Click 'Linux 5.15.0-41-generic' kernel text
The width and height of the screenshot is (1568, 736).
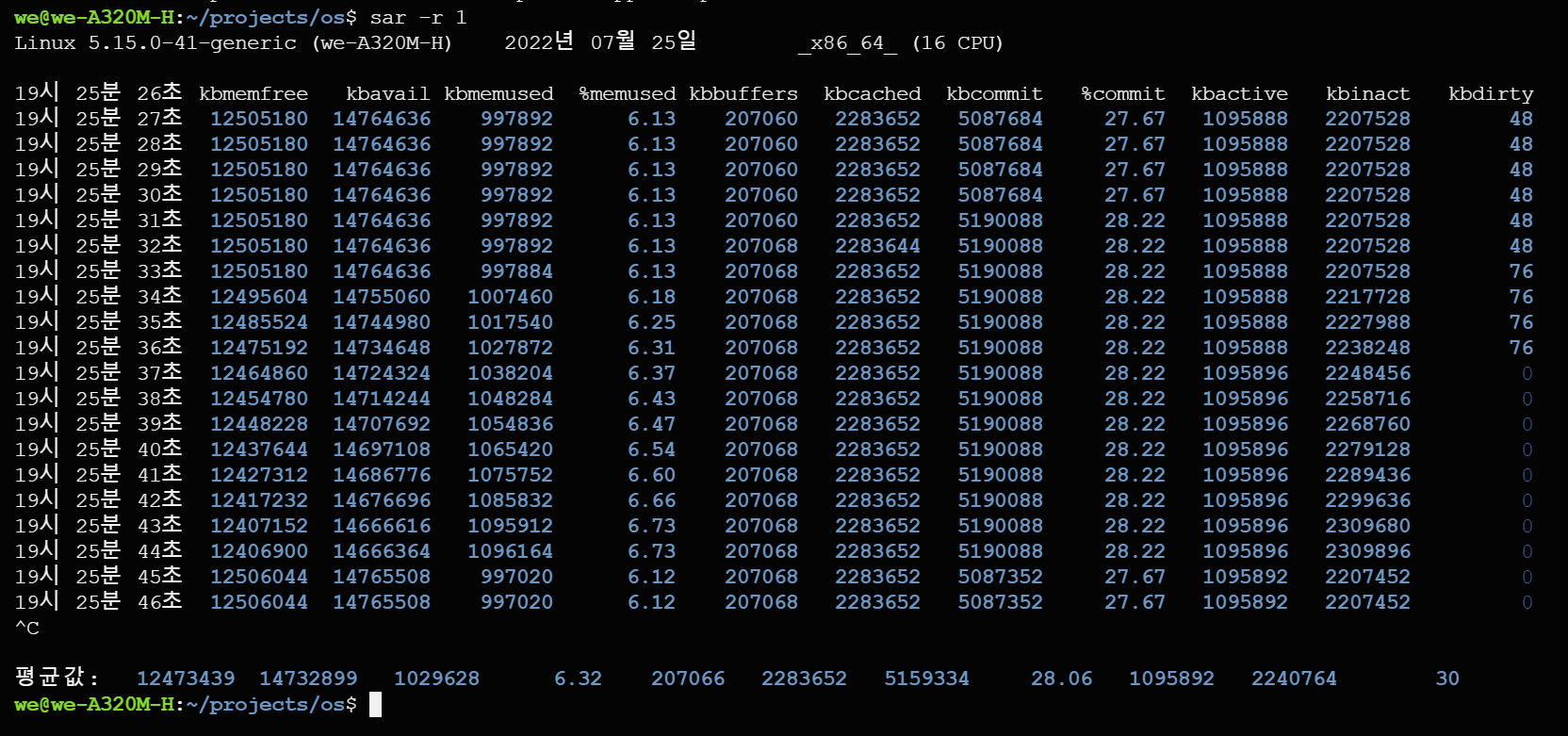click(155, 43)
